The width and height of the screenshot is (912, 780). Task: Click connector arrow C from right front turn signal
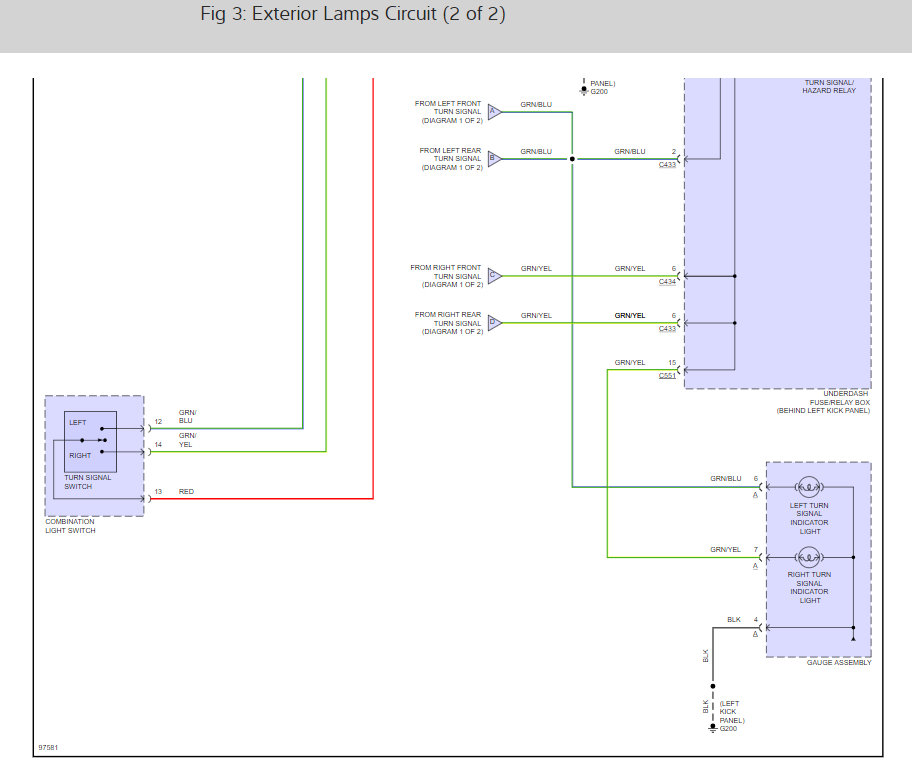[494, 276]
